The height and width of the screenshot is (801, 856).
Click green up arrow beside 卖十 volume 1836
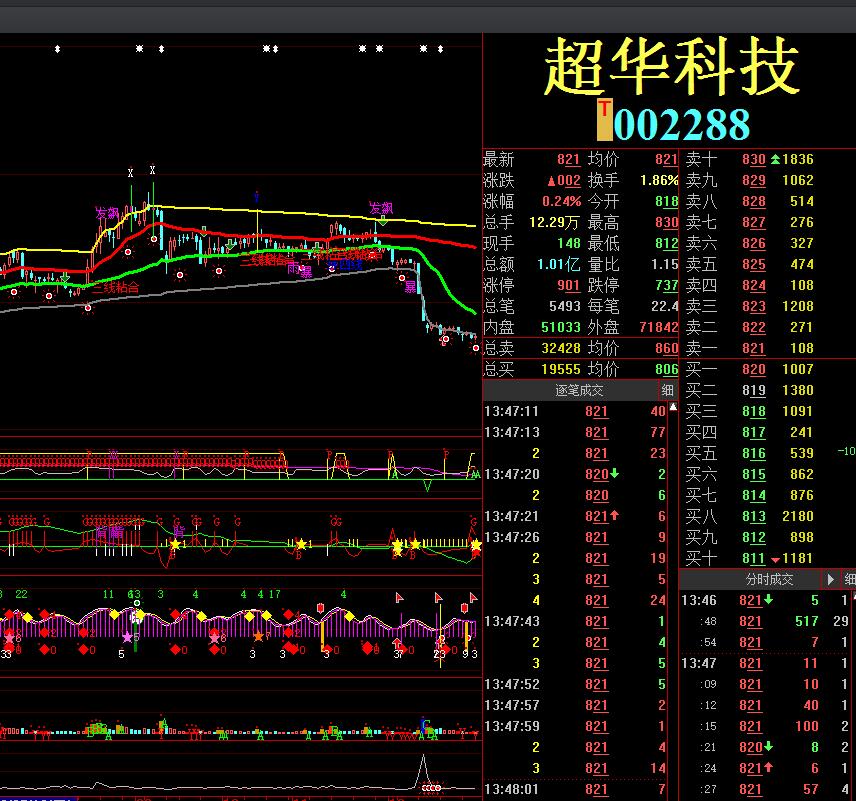[775, 159]
